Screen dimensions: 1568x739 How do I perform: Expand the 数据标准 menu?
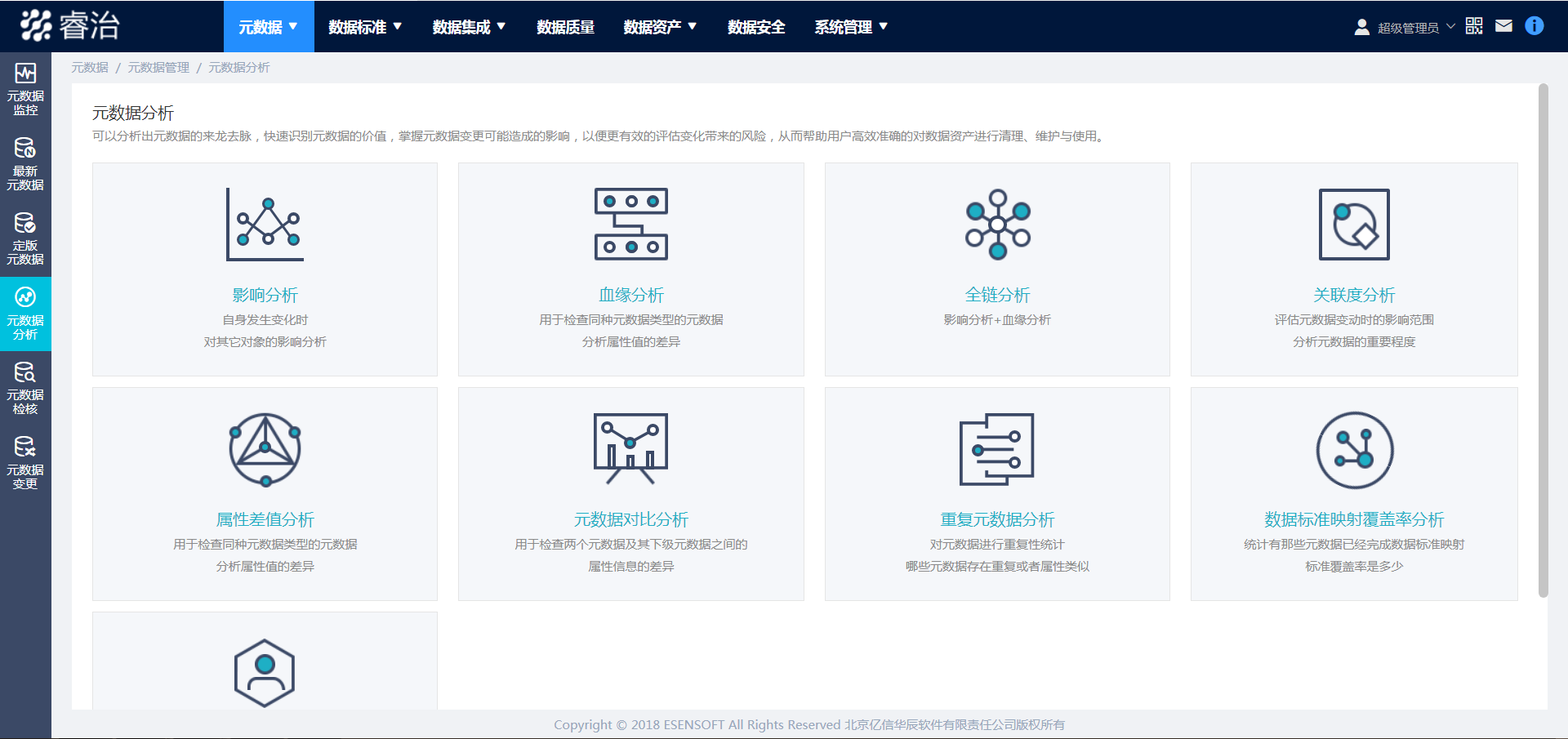365,27
